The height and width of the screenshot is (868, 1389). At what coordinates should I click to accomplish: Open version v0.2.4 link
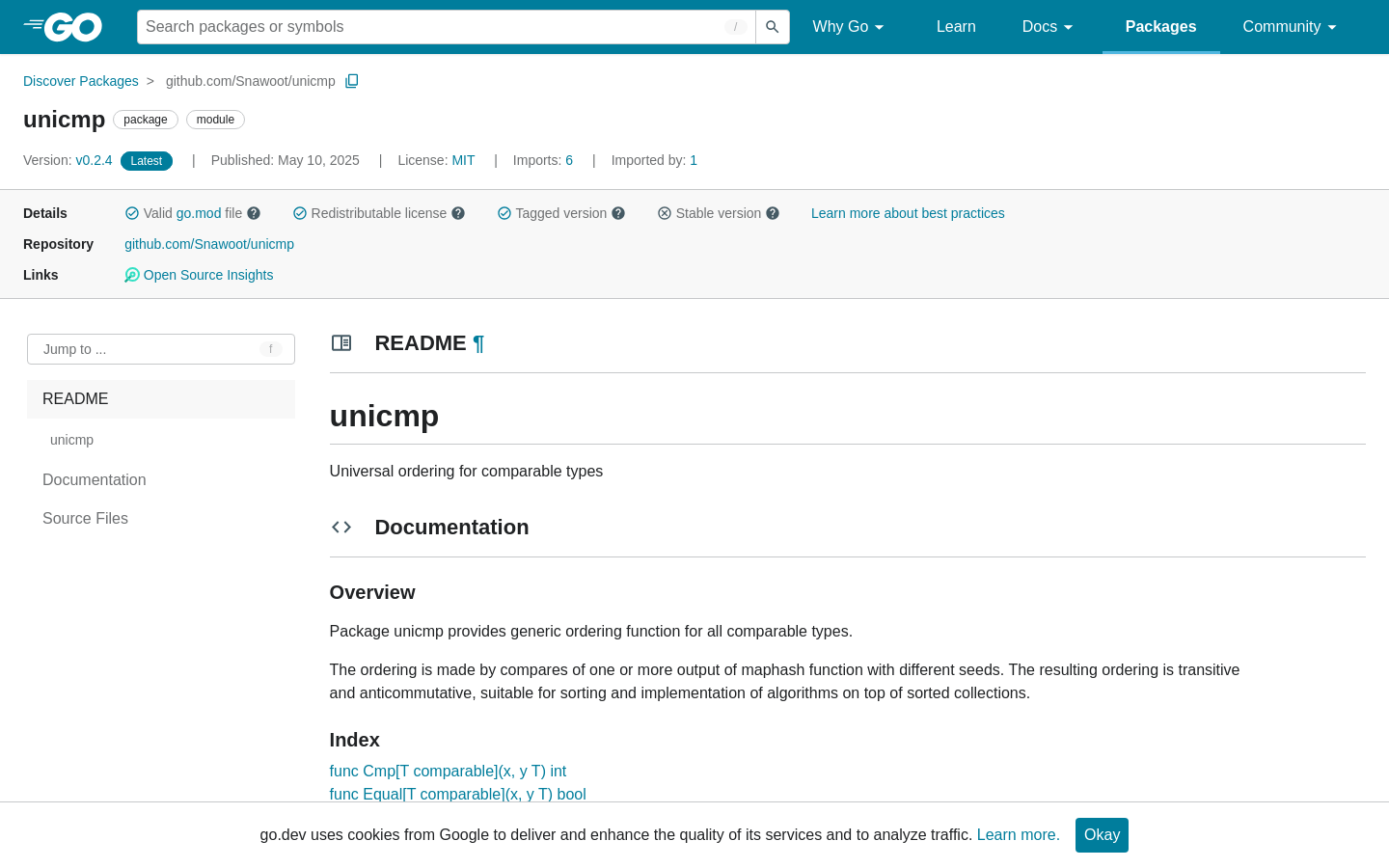tap(94, 160)
